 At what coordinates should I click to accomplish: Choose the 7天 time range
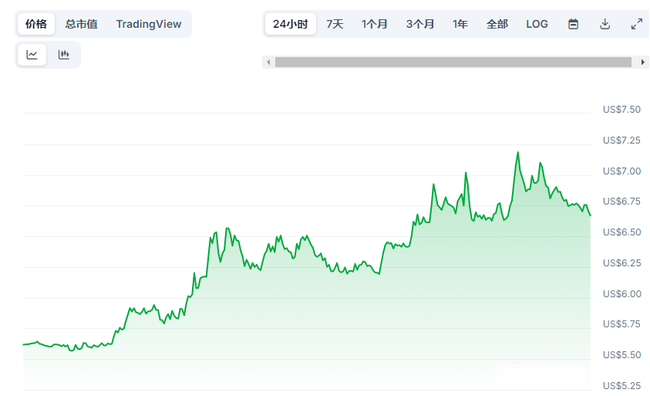tap(335, 24)
